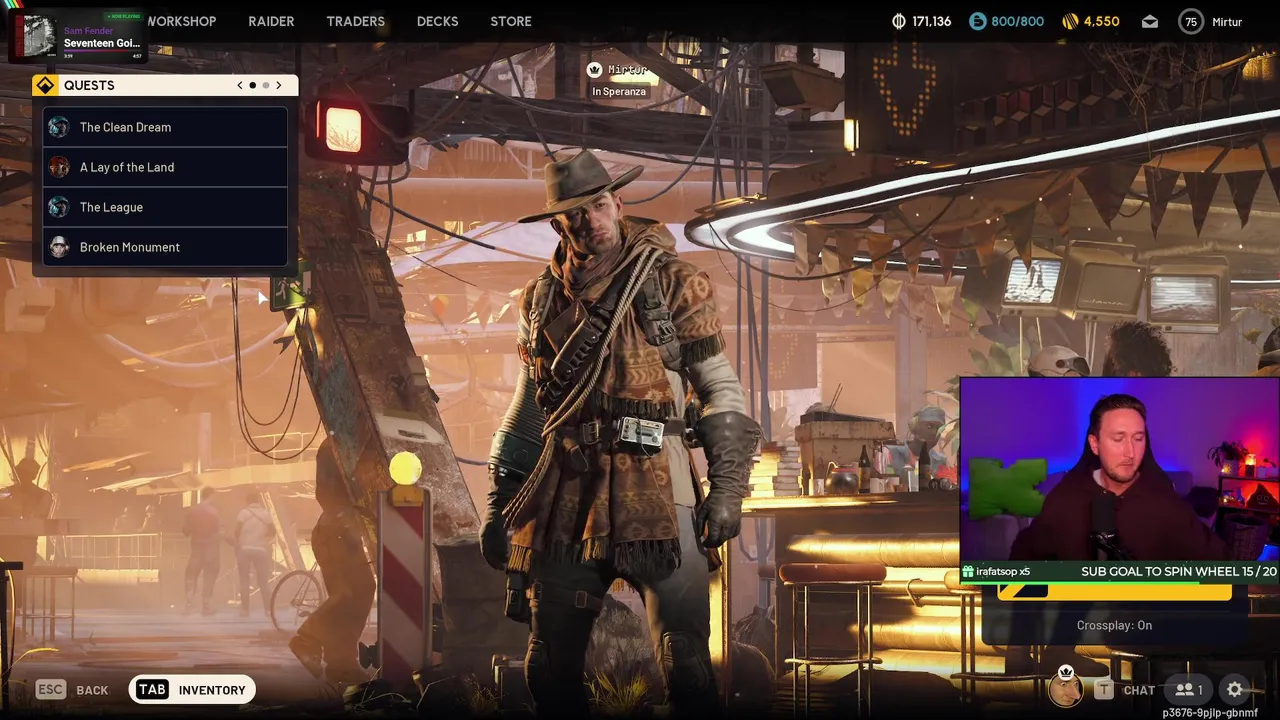Click the Seventeen Goi... song title
The width and height of the screenshot is (1280, 720).
pyautogui.click(x=102, y=43)
